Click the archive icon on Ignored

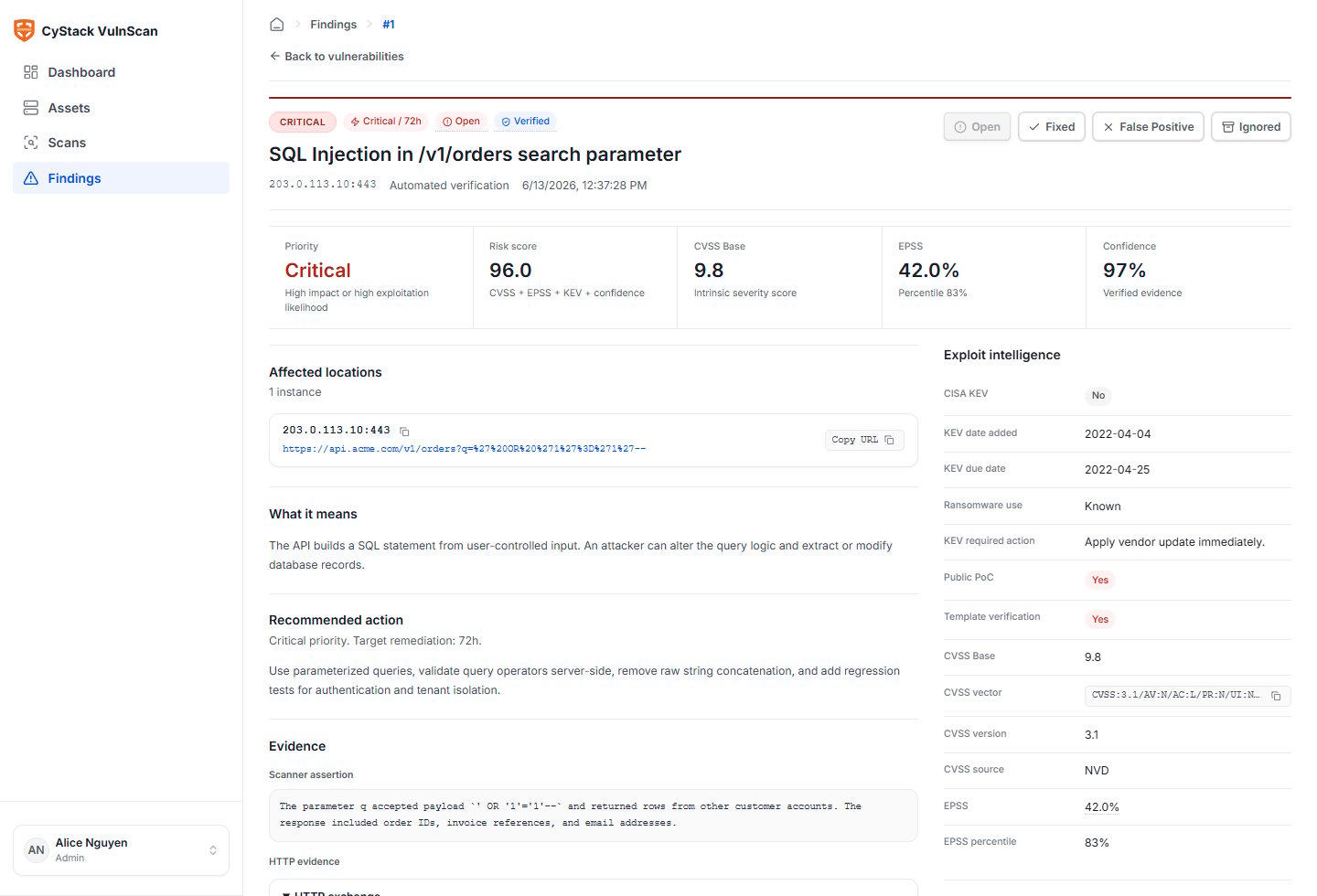(x=1228, y=127)
